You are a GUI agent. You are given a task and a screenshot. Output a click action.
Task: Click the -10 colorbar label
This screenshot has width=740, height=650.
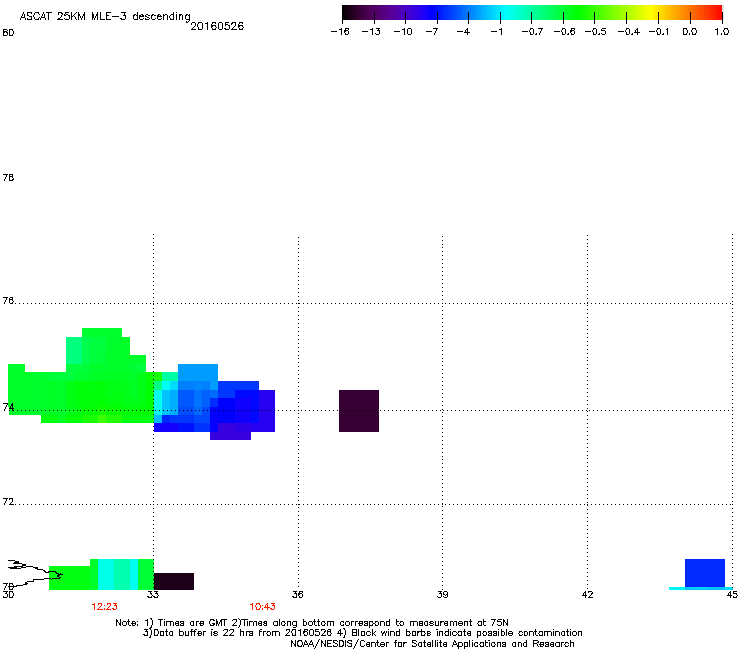click(x=403, y=32)
